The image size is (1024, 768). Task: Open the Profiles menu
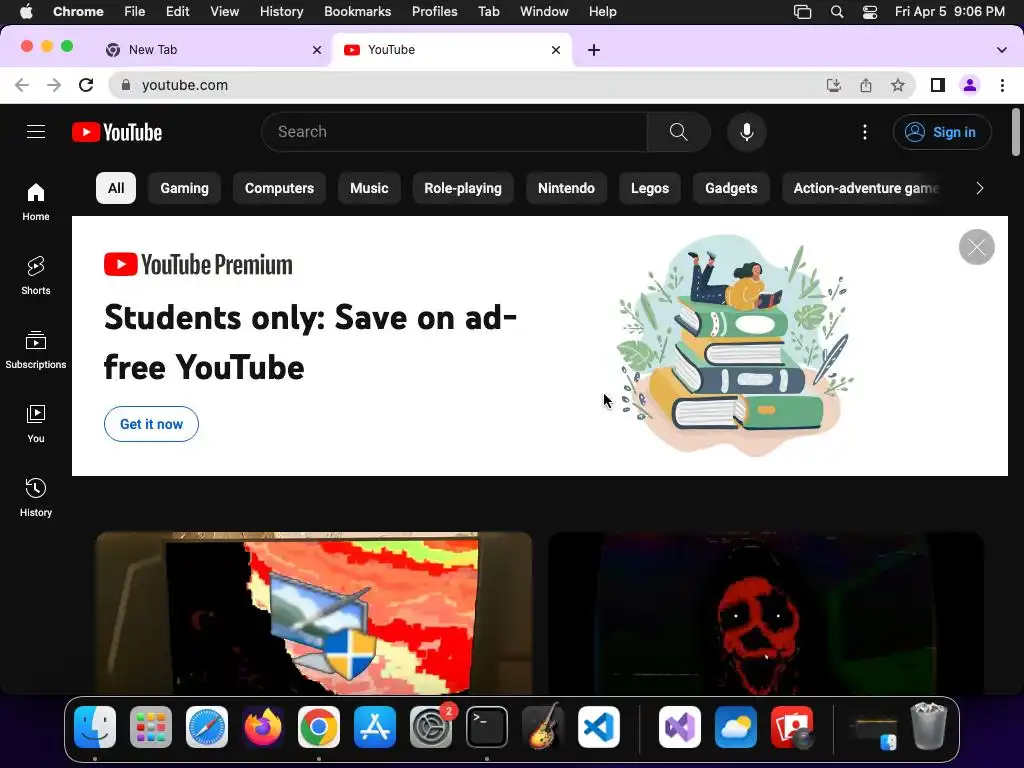coord(434,12)
